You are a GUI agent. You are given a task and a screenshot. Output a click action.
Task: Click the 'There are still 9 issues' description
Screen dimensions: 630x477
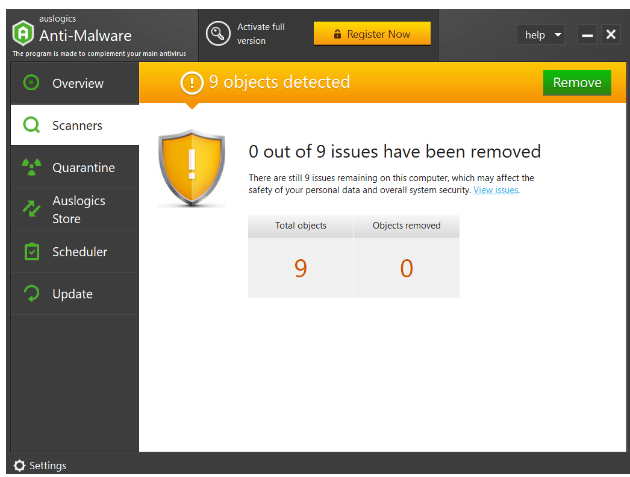391,184
